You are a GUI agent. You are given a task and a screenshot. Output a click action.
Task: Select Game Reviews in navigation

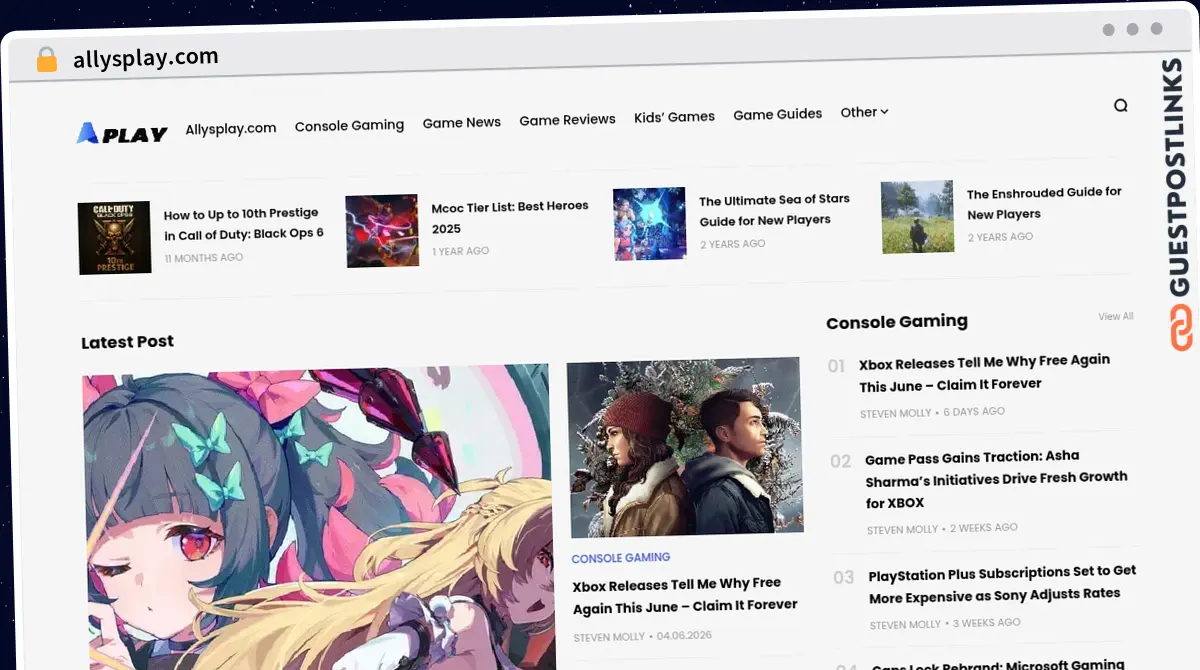[x=567, y=119]
